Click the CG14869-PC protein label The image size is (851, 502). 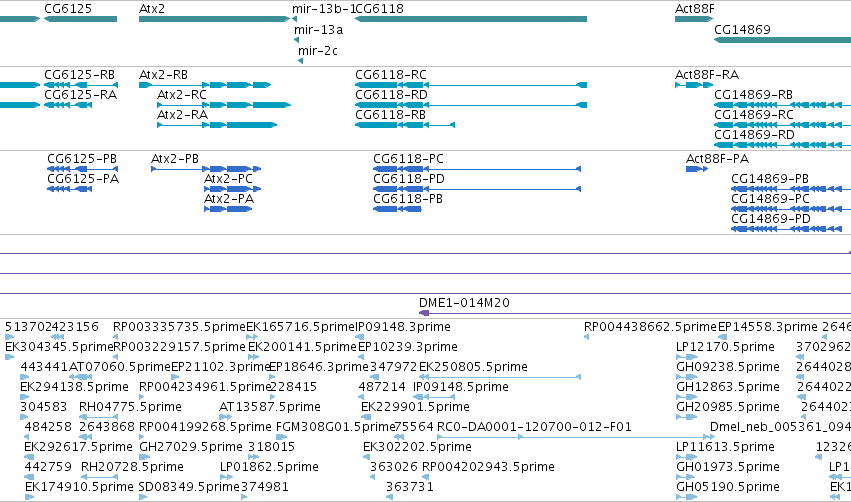(x=770, y=199)
